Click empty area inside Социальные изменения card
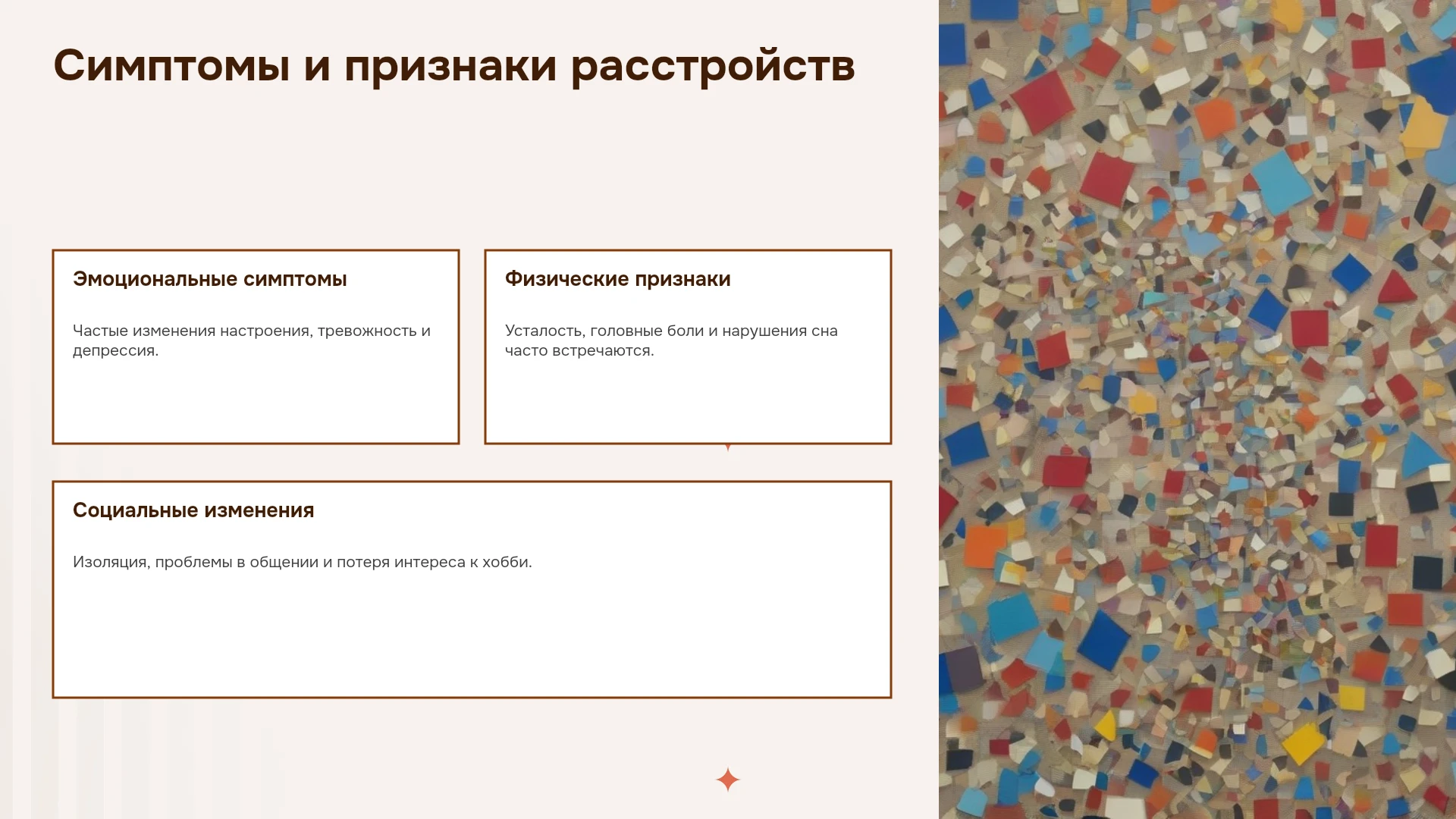The image size is (1456, 819). point(472,637)
